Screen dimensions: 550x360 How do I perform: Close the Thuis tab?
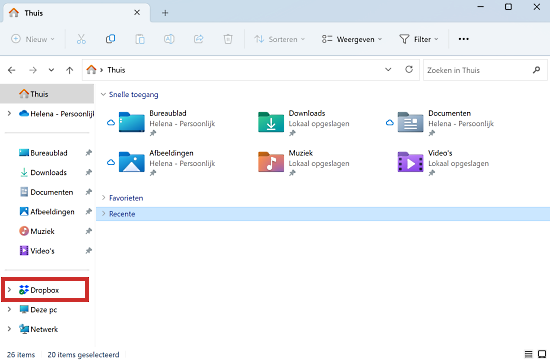137,13
